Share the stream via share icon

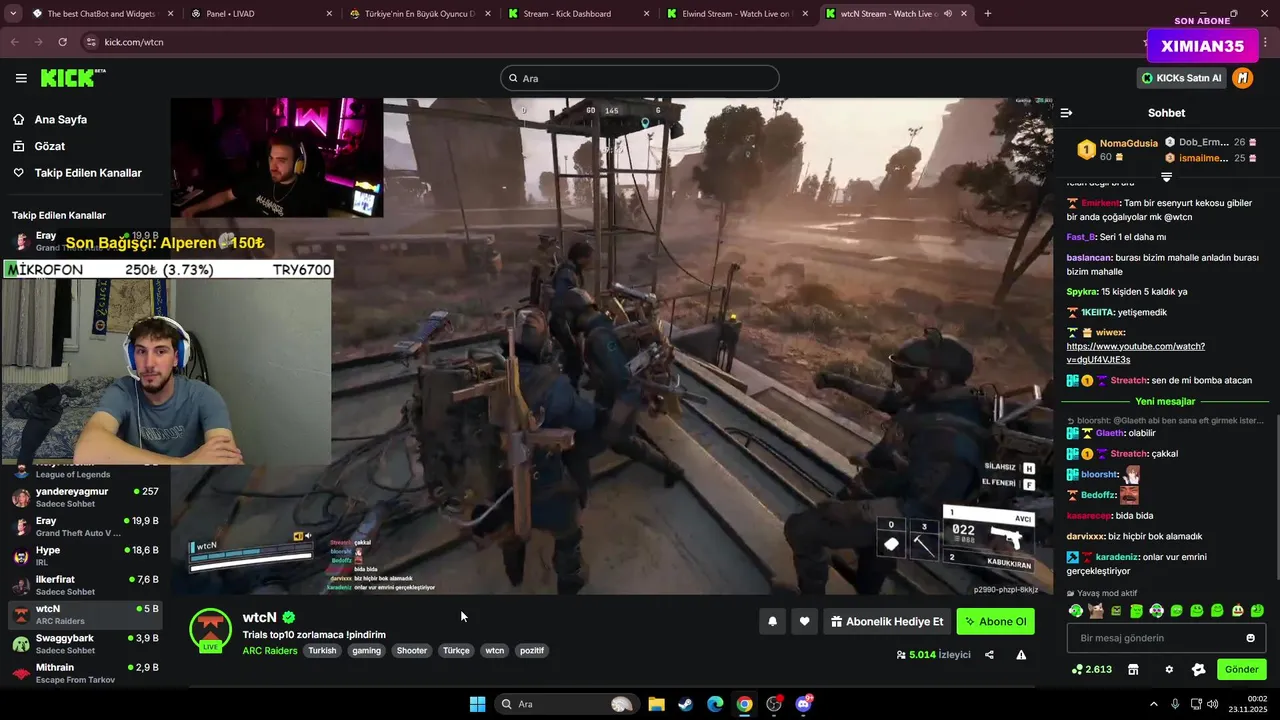point(989,655)
